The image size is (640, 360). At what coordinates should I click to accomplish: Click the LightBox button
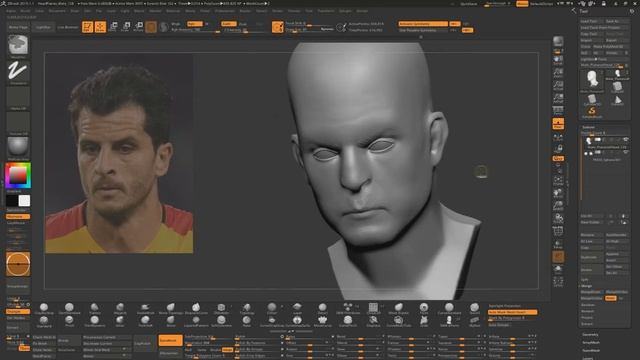[43, 27]
